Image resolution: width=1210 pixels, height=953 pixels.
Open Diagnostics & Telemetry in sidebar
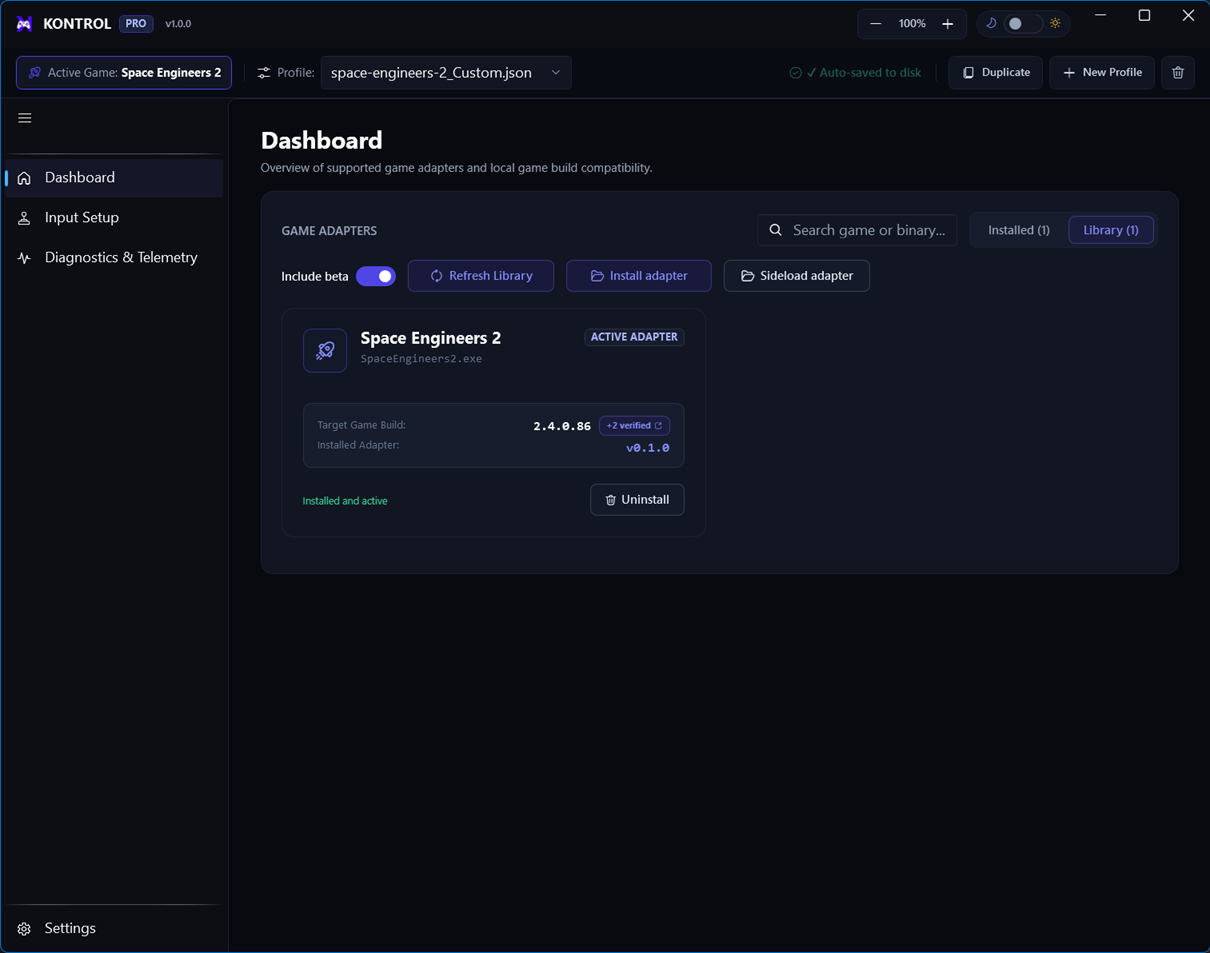(x=114, y=258)
